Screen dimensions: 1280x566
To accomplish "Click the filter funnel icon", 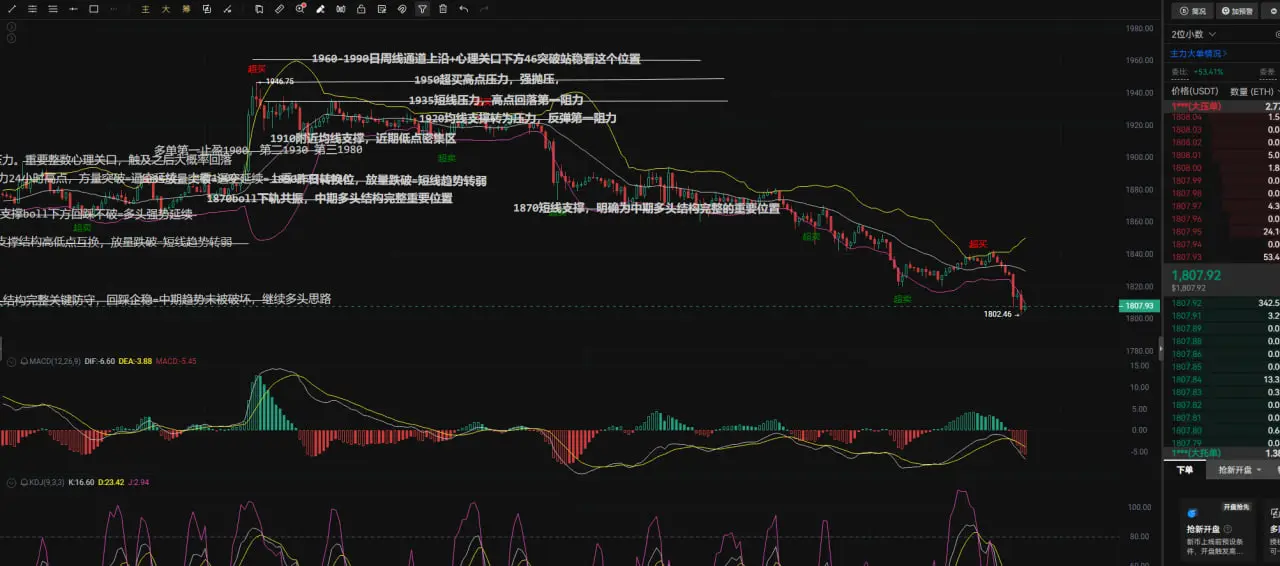I will click(422, 9).
